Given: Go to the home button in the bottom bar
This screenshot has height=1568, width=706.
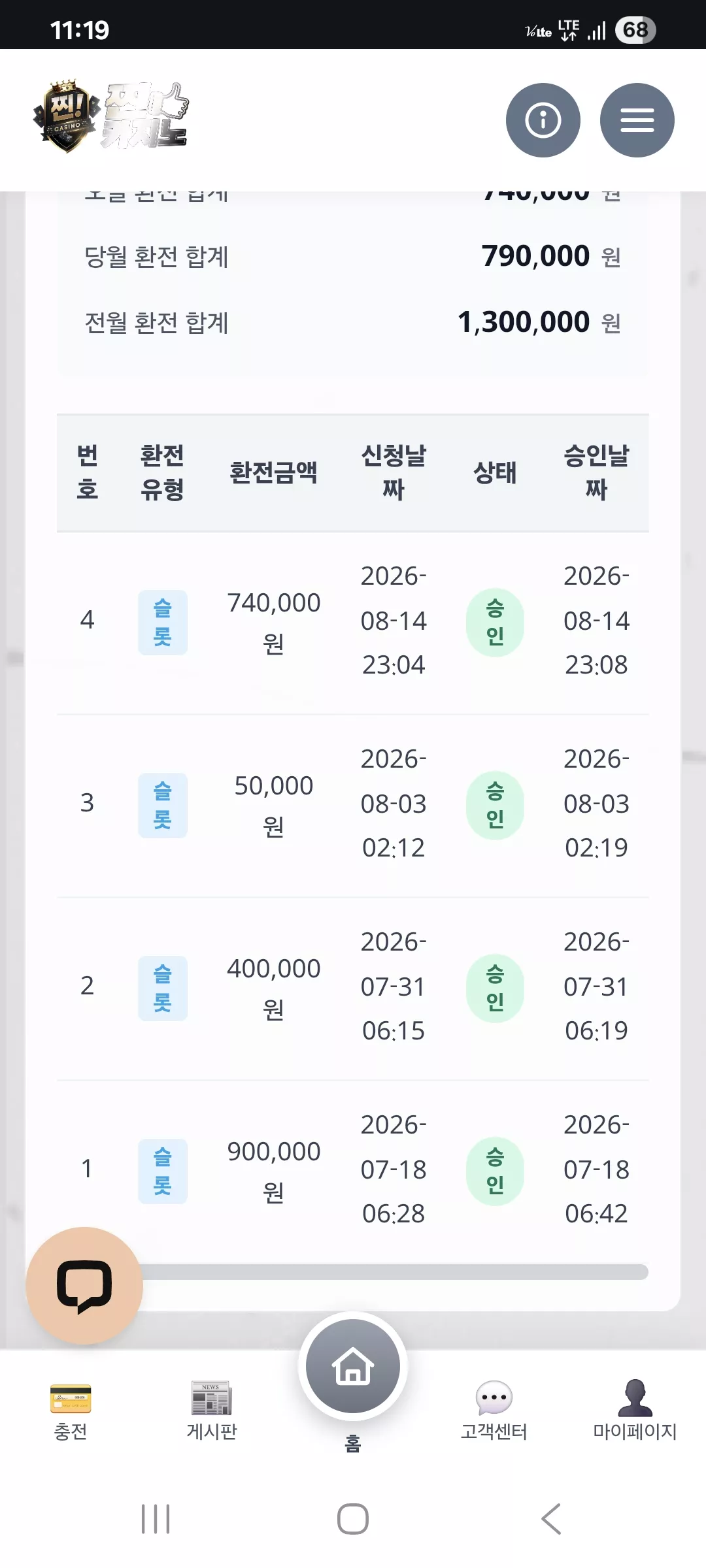Looking at the screenshot, I should tap(353, 1366).
